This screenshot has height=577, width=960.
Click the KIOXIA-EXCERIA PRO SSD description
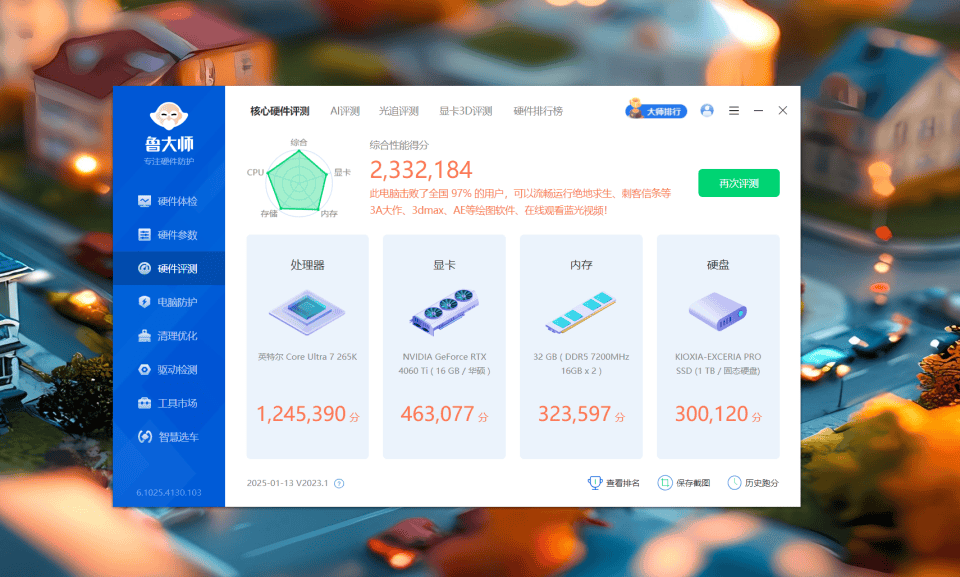[x=718, y=363]
